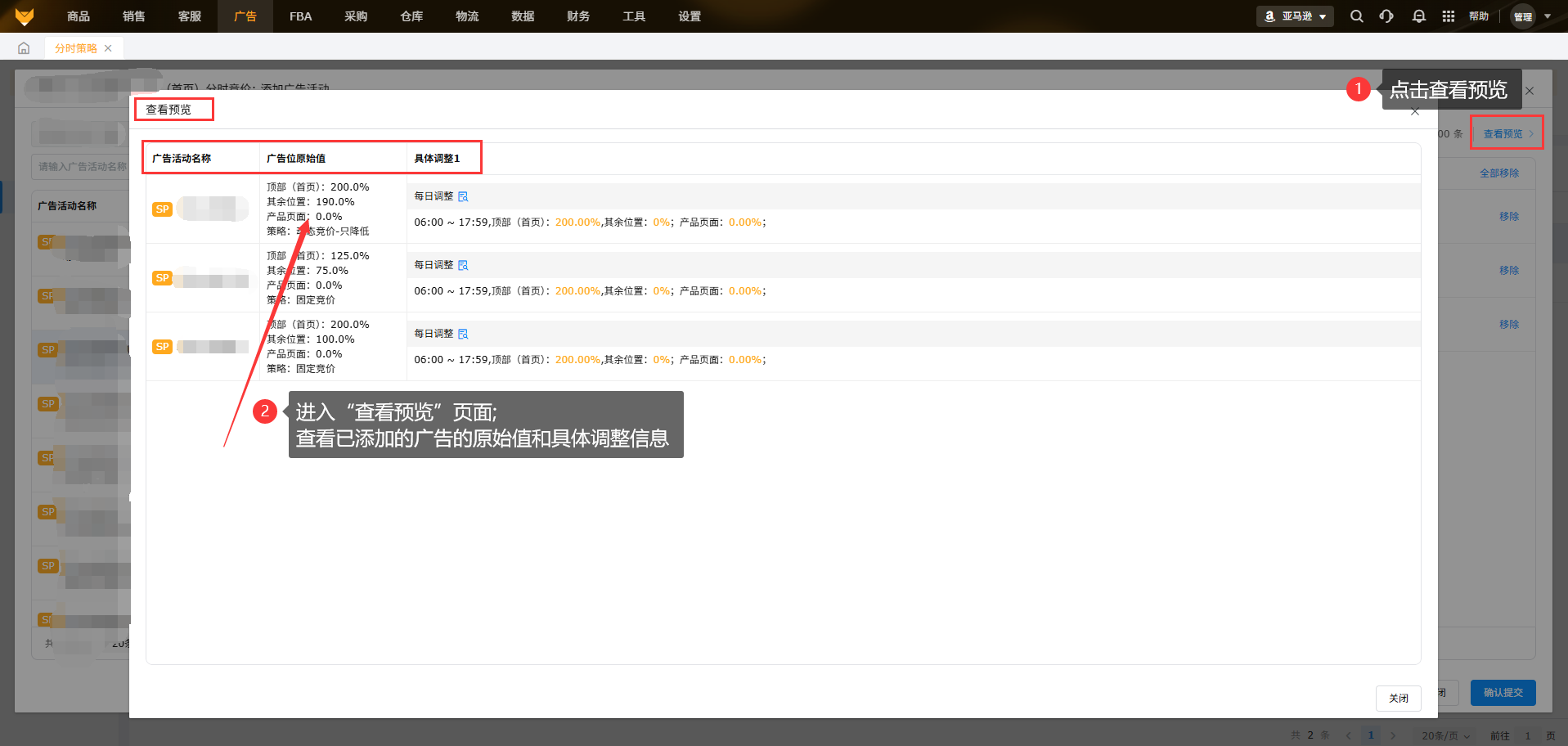
Task: Close the 分时策略 tab with its x
Action: click(108, 48)
